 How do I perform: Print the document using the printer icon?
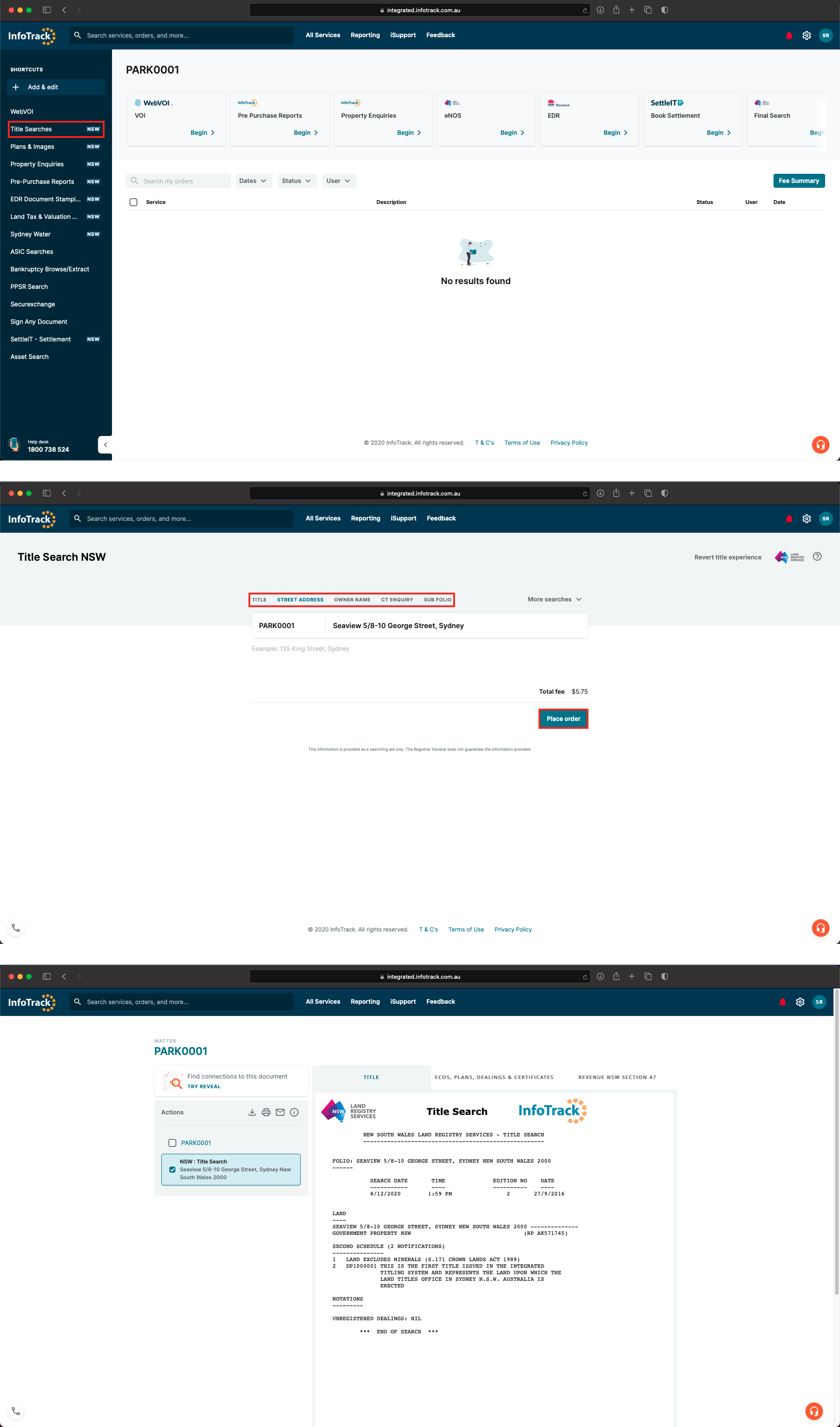(x=266, y=1112)
